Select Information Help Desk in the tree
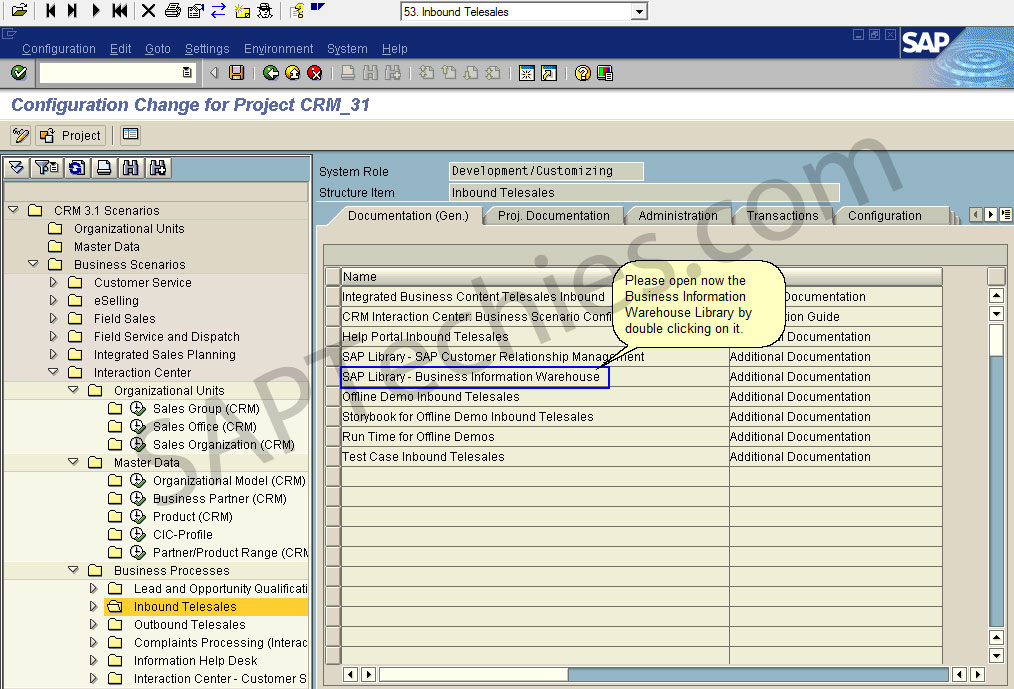Screen dimensions: 1014x689 pyautogui.click(x=195, y=661)
